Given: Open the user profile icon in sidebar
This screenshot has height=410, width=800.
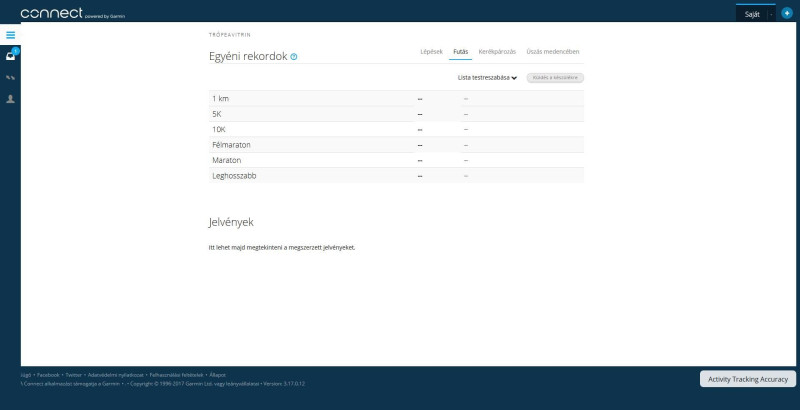Looking at the screenshot, I should [x=10, y=99].
